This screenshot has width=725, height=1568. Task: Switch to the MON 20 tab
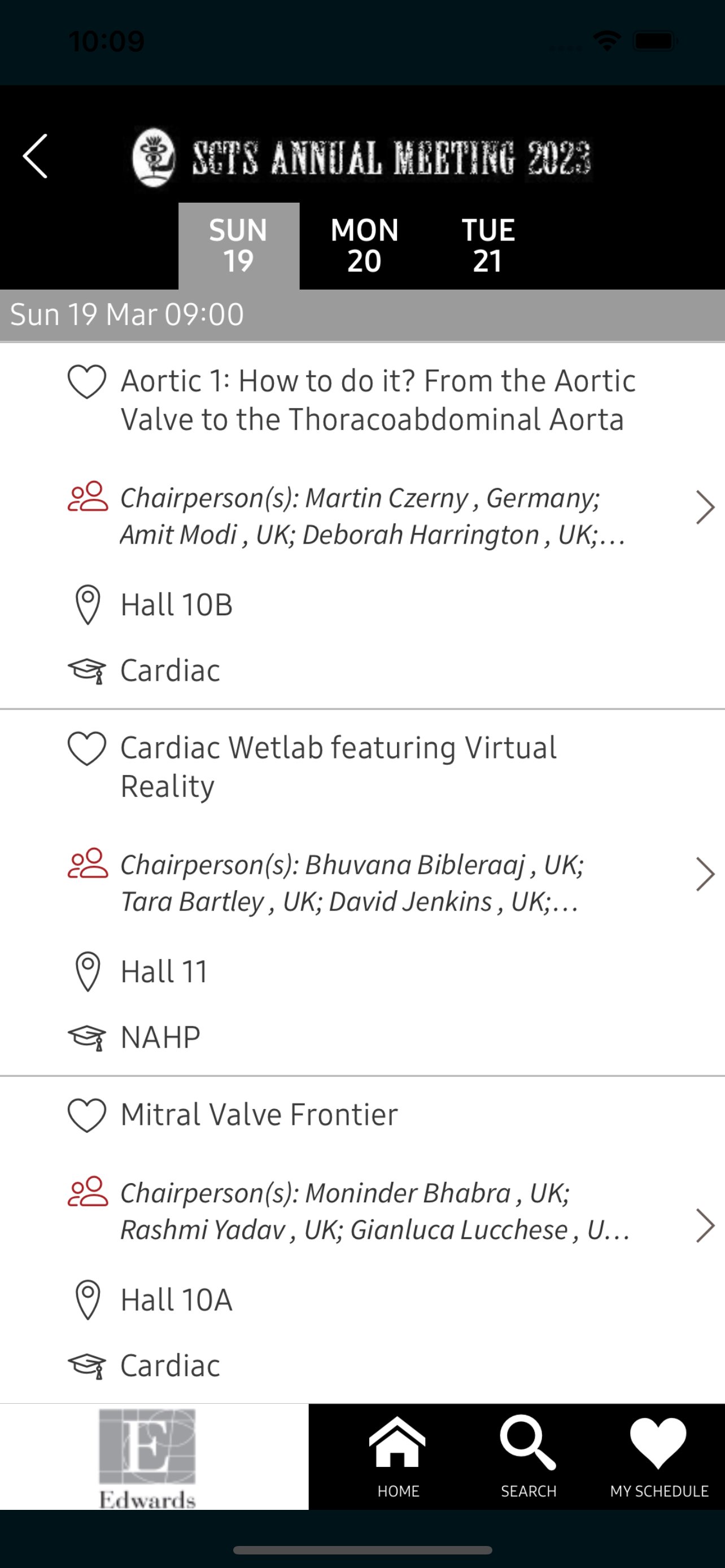[x=364, y=246]
